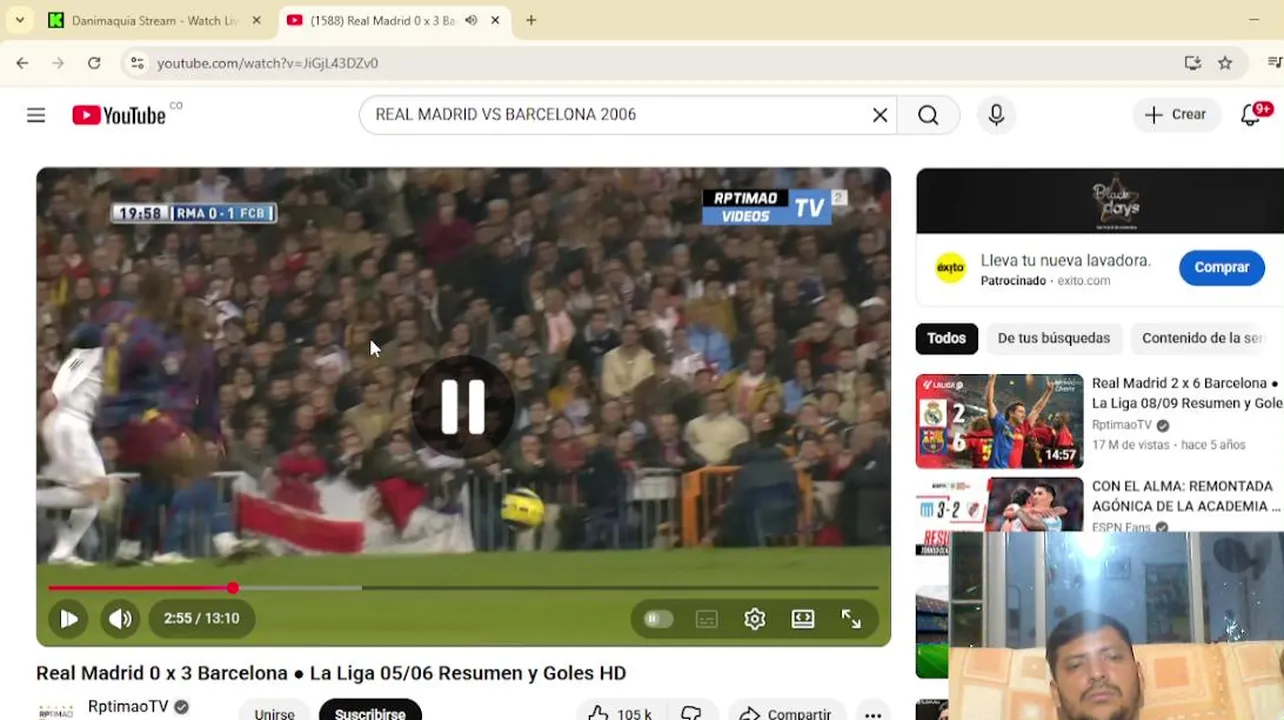Open RptimaoTV channel below the video
Screen dimensions: 1284x720
point(128,706)
